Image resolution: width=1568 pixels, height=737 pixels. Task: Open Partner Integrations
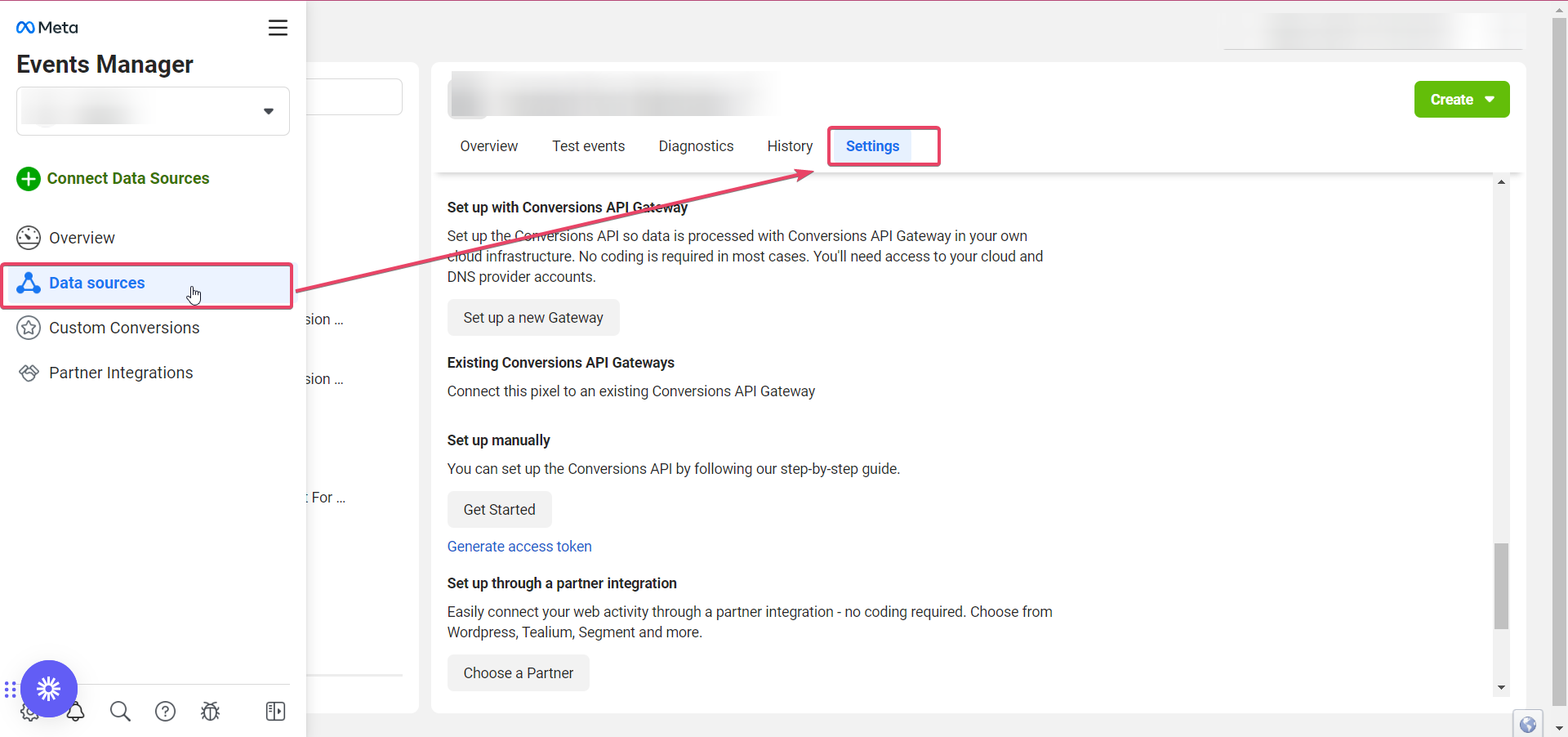tap(121, 373)
